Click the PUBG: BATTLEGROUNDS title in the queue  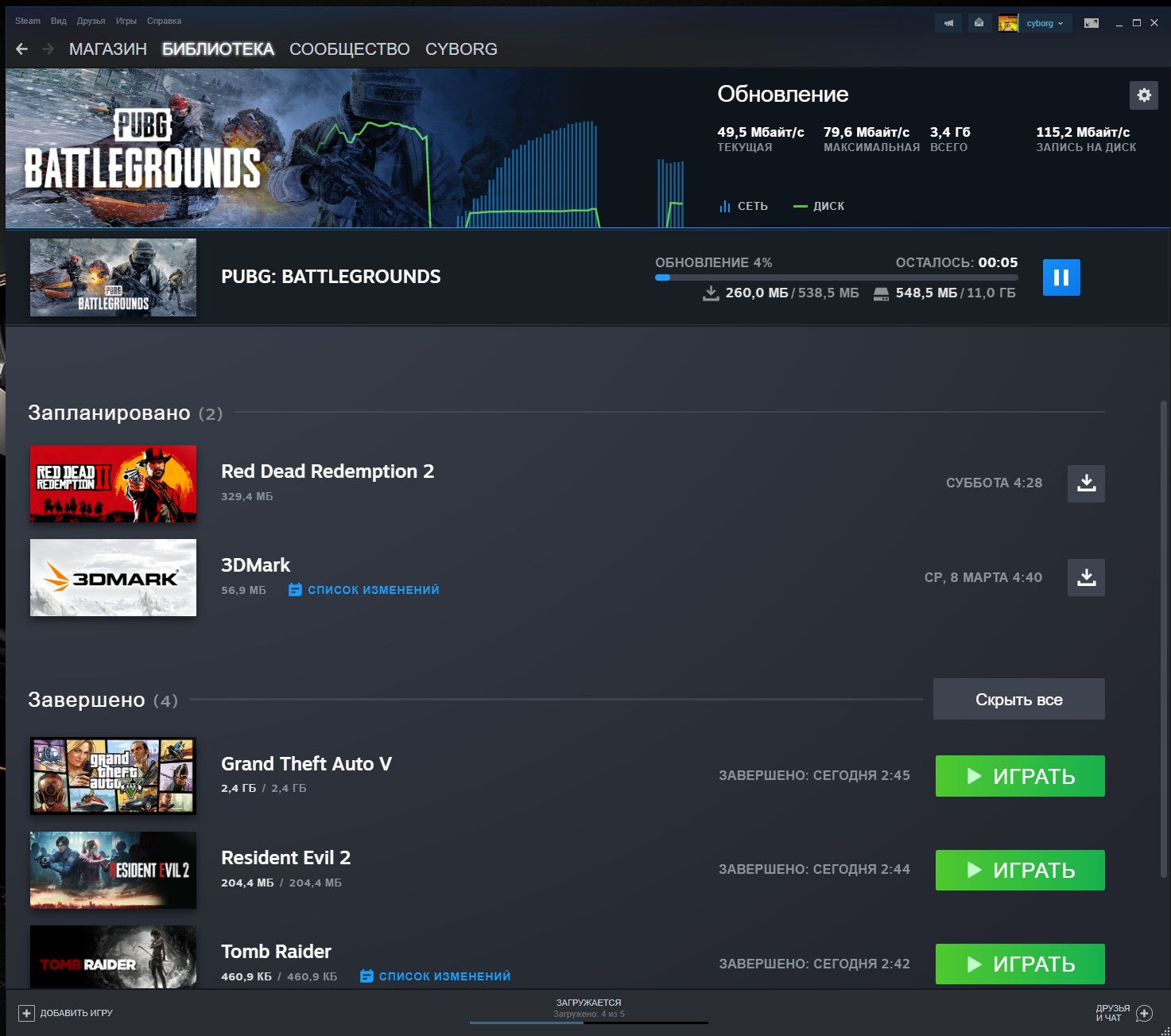click(x=331, y=277)
